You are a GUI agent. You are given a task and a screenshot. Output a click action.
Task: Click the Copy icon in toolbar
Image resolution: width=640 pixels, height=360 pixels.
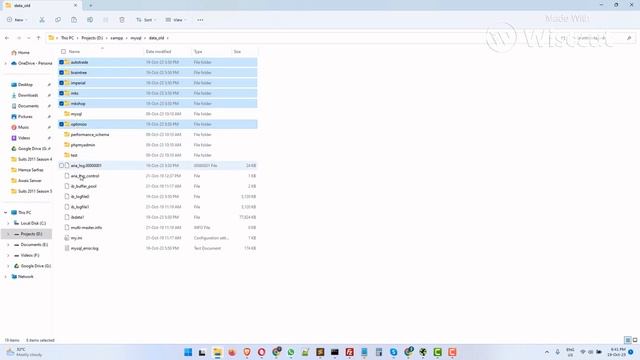click(x=58, y=20)
